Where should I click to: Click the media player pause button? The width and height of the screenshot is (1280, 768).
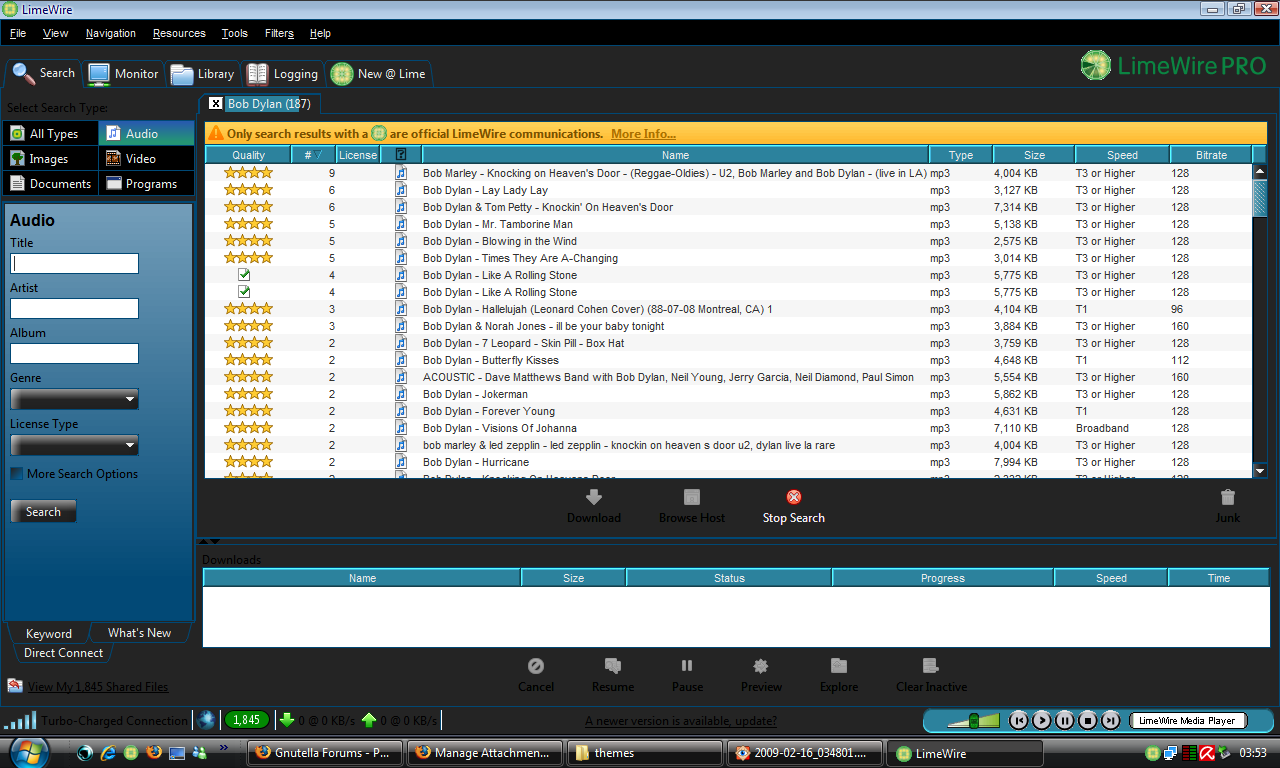coord(1064,720)
